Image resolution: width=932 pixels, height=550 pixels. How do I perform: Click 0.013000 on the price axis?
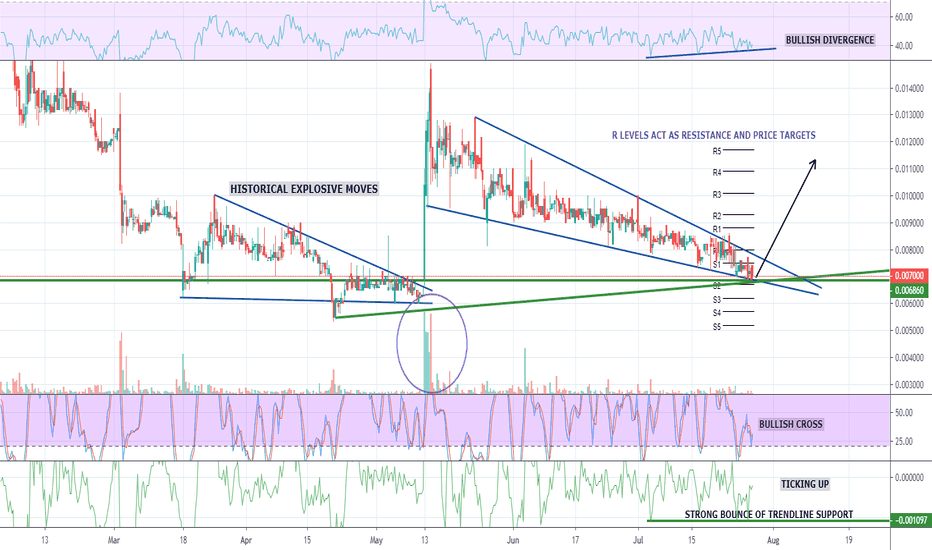(909, 114)
